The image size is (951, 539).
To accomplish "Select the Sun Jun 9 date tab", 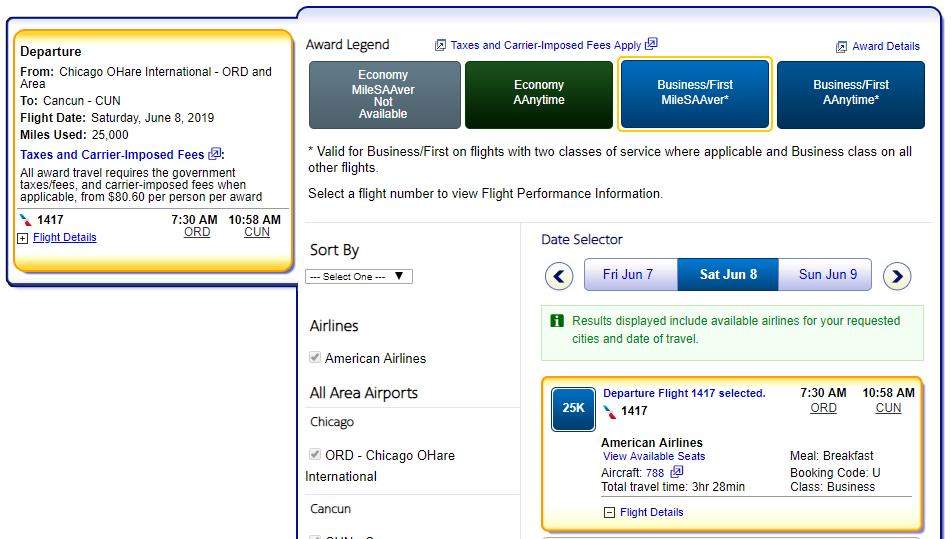I will [x=827, y=274].
